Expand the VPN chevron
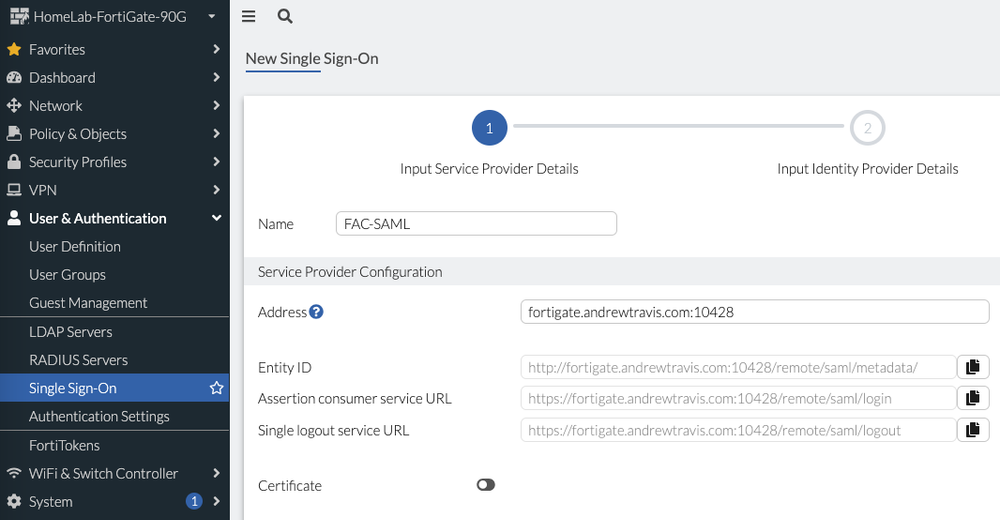The image size is (1000, 520). [216, 189]
